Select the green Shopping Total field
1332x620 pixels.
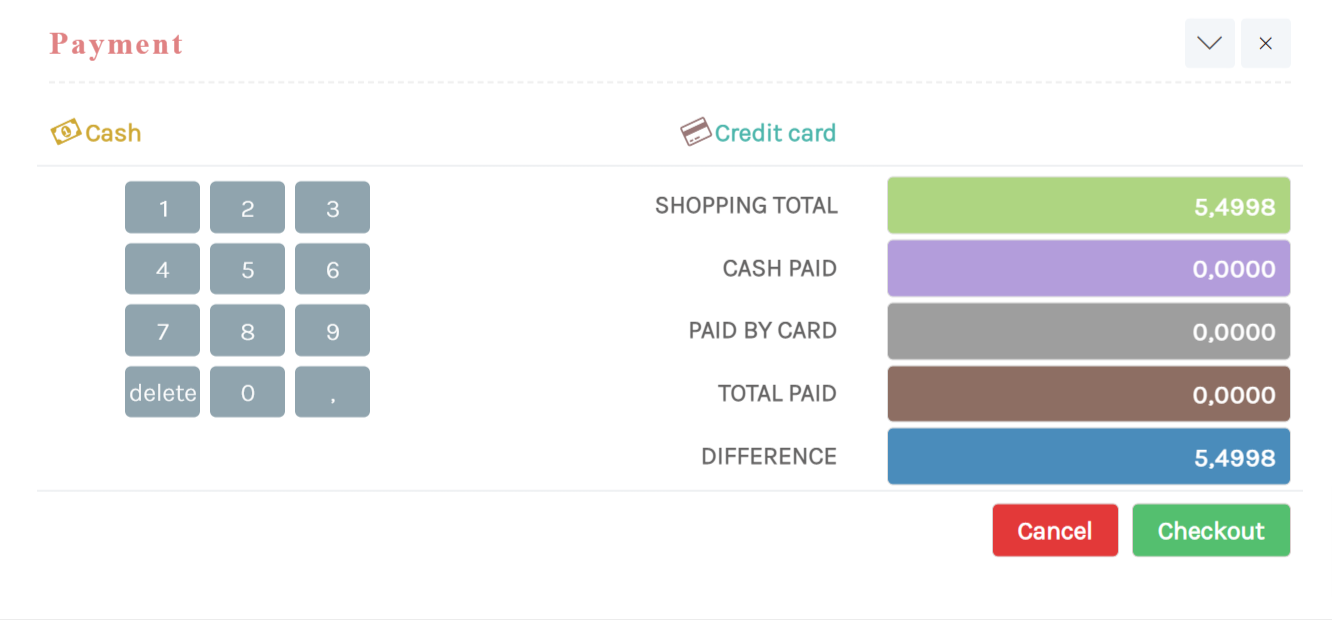tap(1088, 206)
